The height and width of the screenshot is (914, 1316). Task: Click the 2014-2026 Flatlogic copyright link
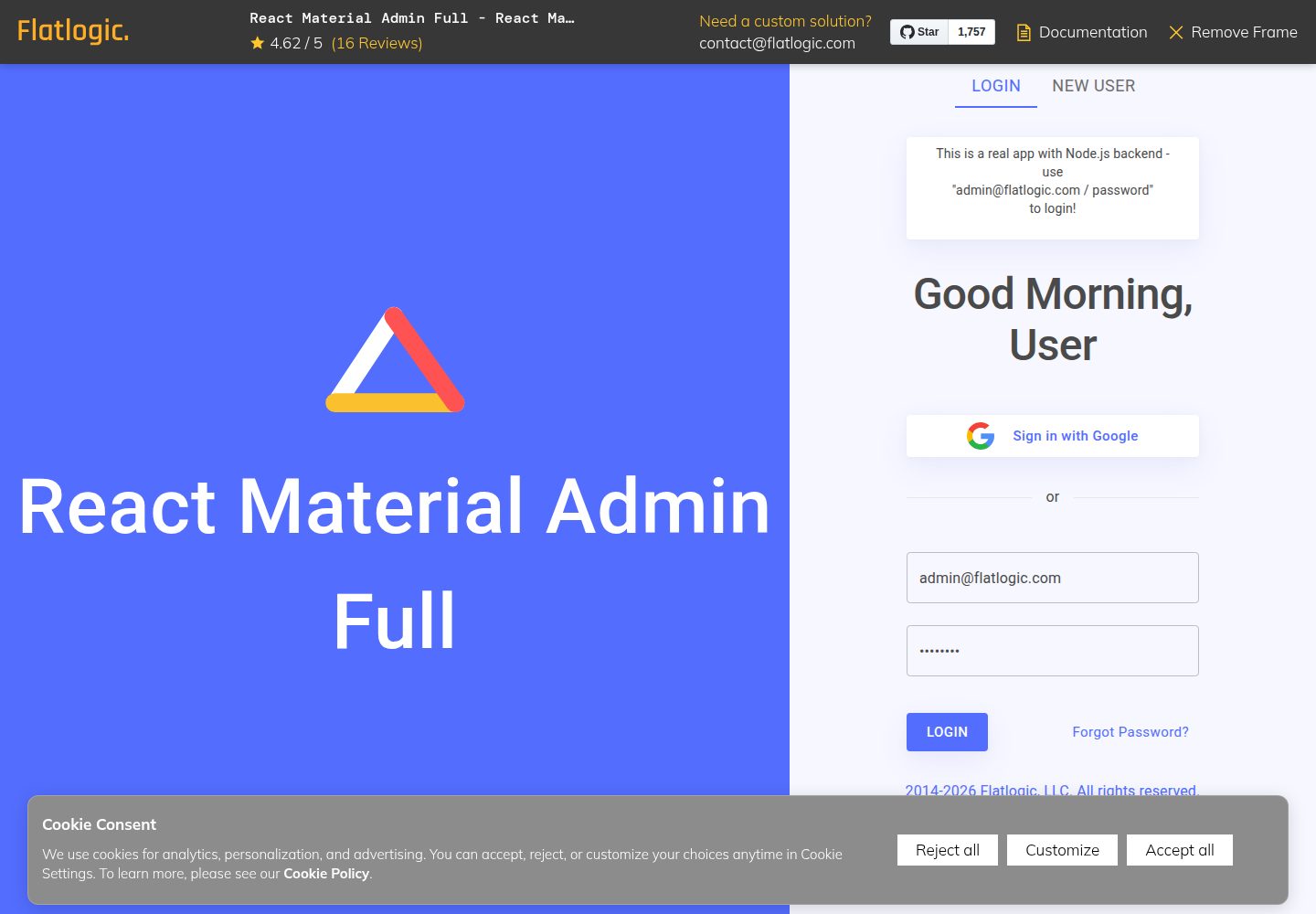(1052, 789)
